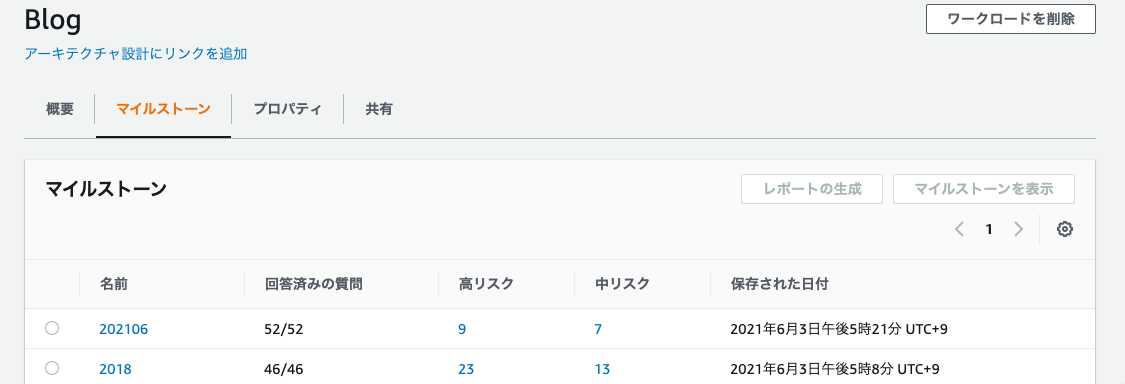Click the マイルストーンを表示 button

pyautogui.click(x=984, y=189)
